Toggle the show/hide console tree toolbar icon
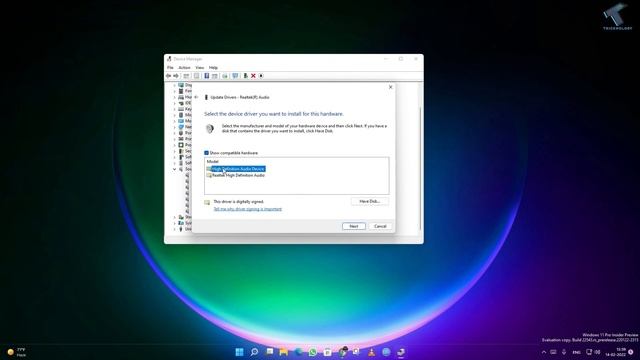The image size is (640, 360). 186,76
